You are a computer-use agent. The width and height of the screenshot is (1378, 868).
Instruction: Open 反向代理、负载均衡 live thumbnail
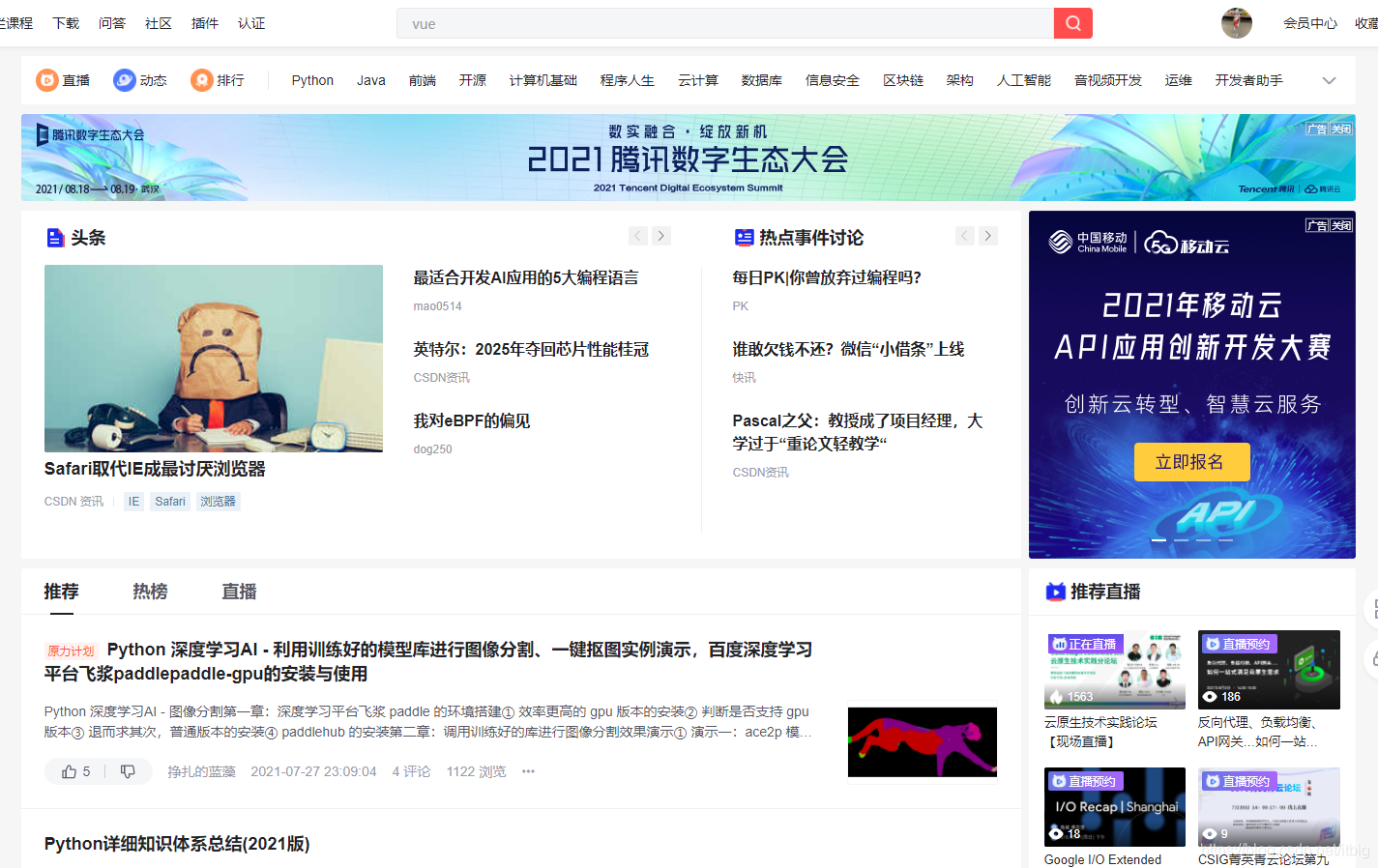[x=1269, y=670]
